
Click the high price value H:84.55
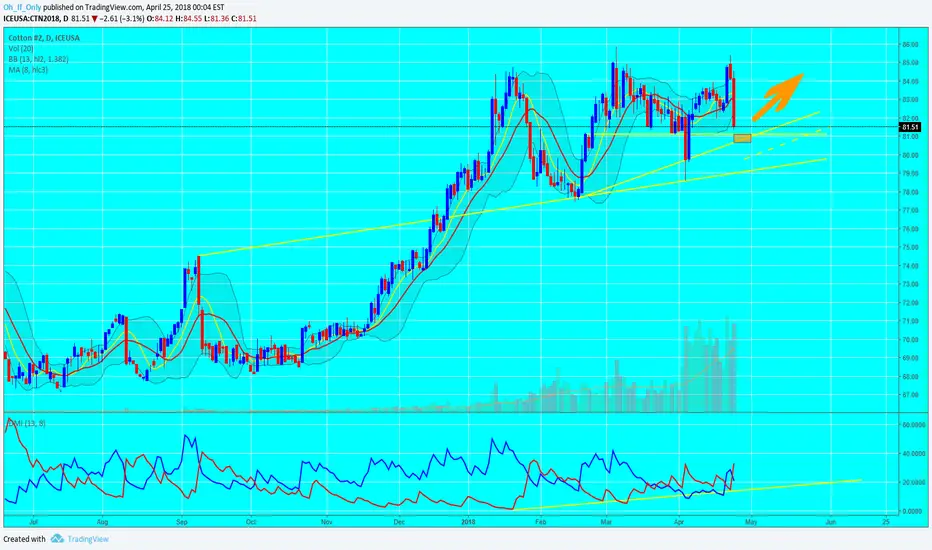[188, 18]
